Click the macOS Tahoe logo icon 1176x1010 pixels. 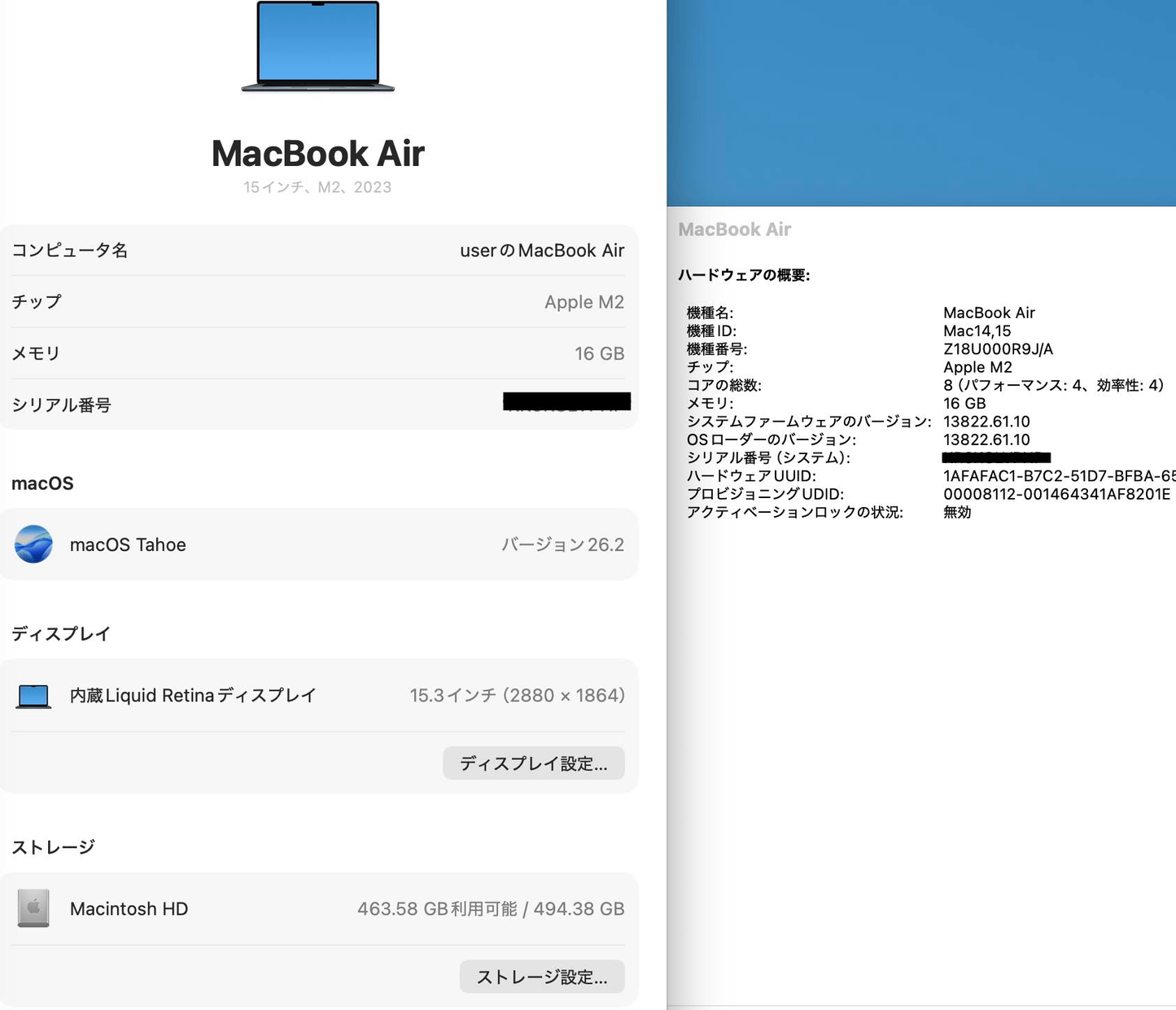click(33, 544)
